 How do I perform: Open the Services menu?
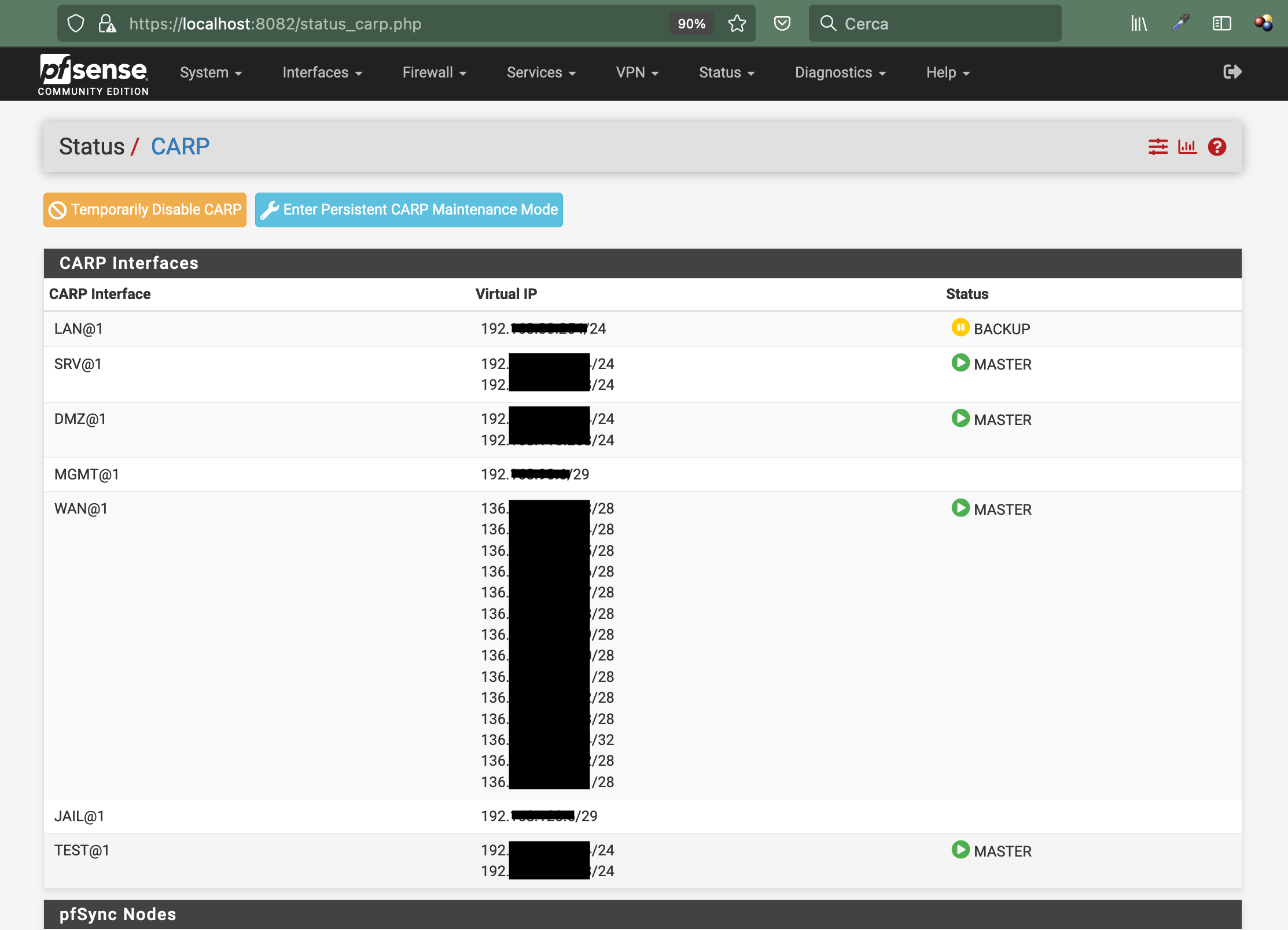(541, 72)
